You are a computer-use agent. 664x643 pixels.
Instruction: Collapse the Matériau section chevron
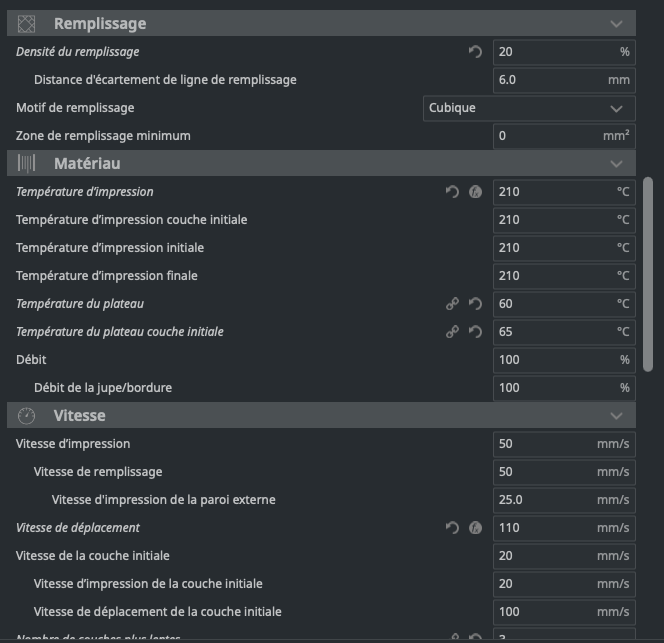coord(616,163)
